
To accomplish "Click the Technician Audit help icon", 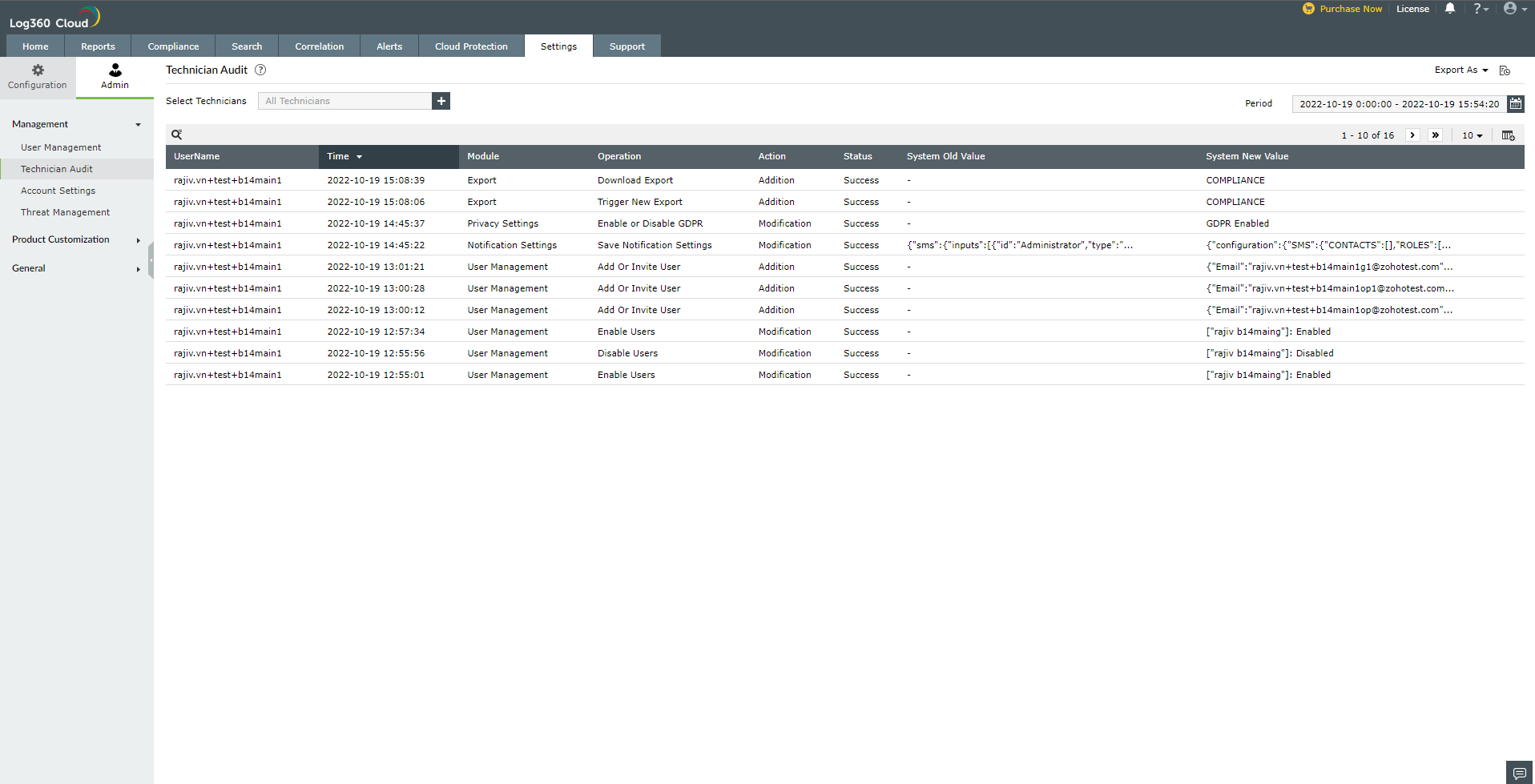I will (x=260, y=70).
